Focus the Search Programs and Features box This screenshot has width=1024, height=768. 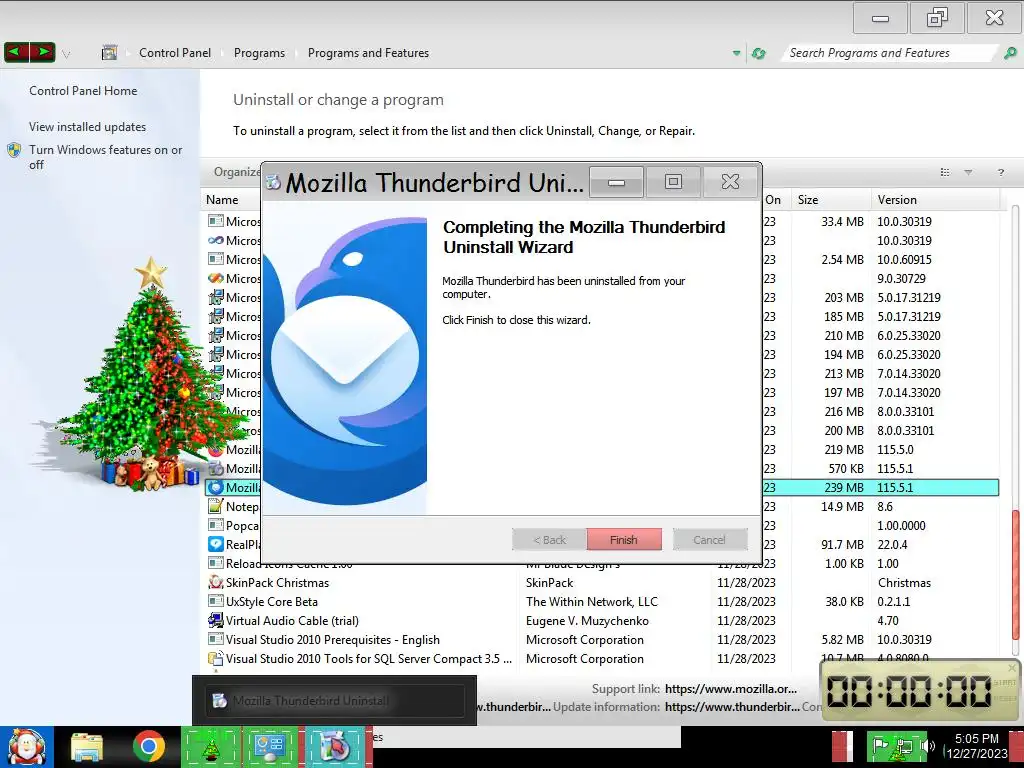(x=888, y=53)
